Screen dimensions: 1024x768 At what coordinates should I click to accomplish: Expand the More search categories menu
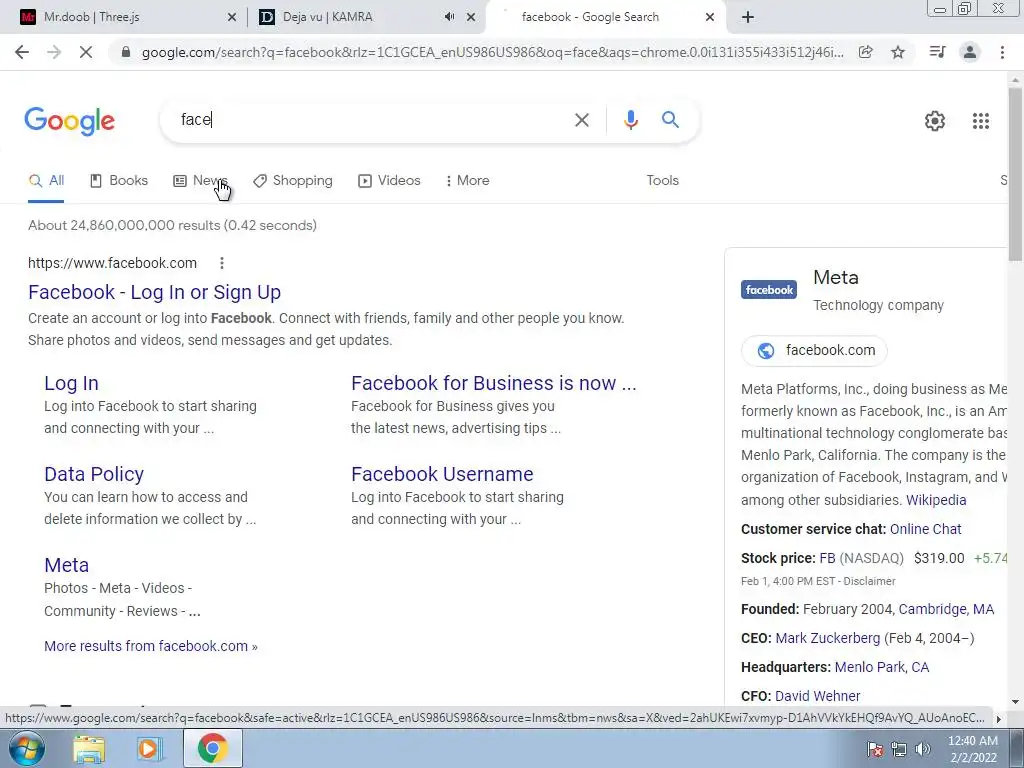coord(468,181)
